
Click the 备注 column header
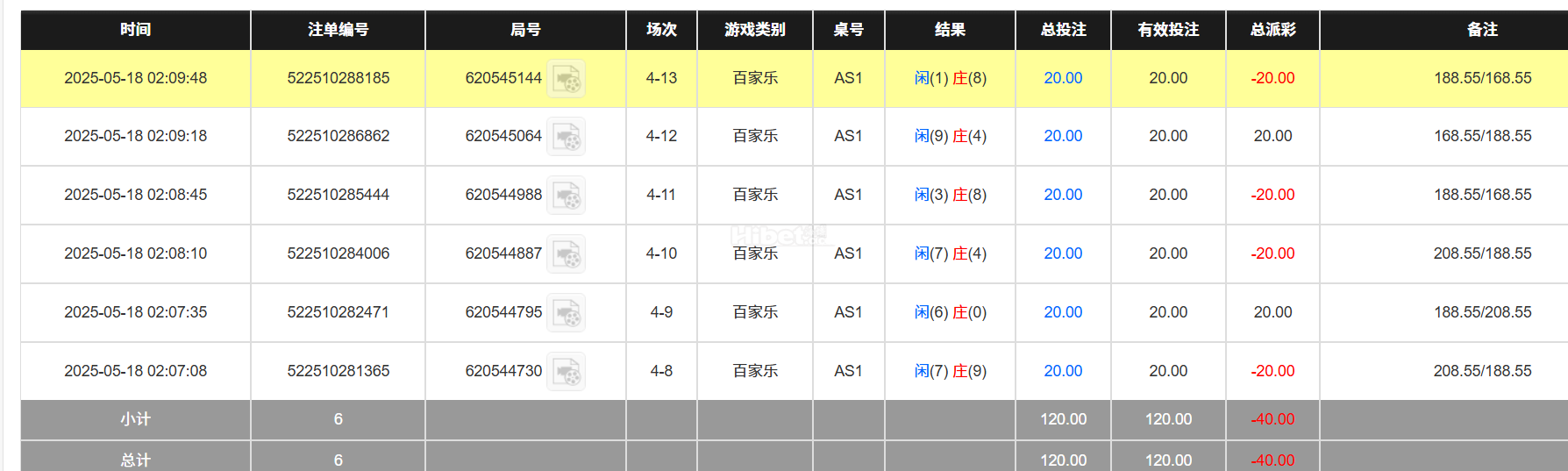(1482, 30)
